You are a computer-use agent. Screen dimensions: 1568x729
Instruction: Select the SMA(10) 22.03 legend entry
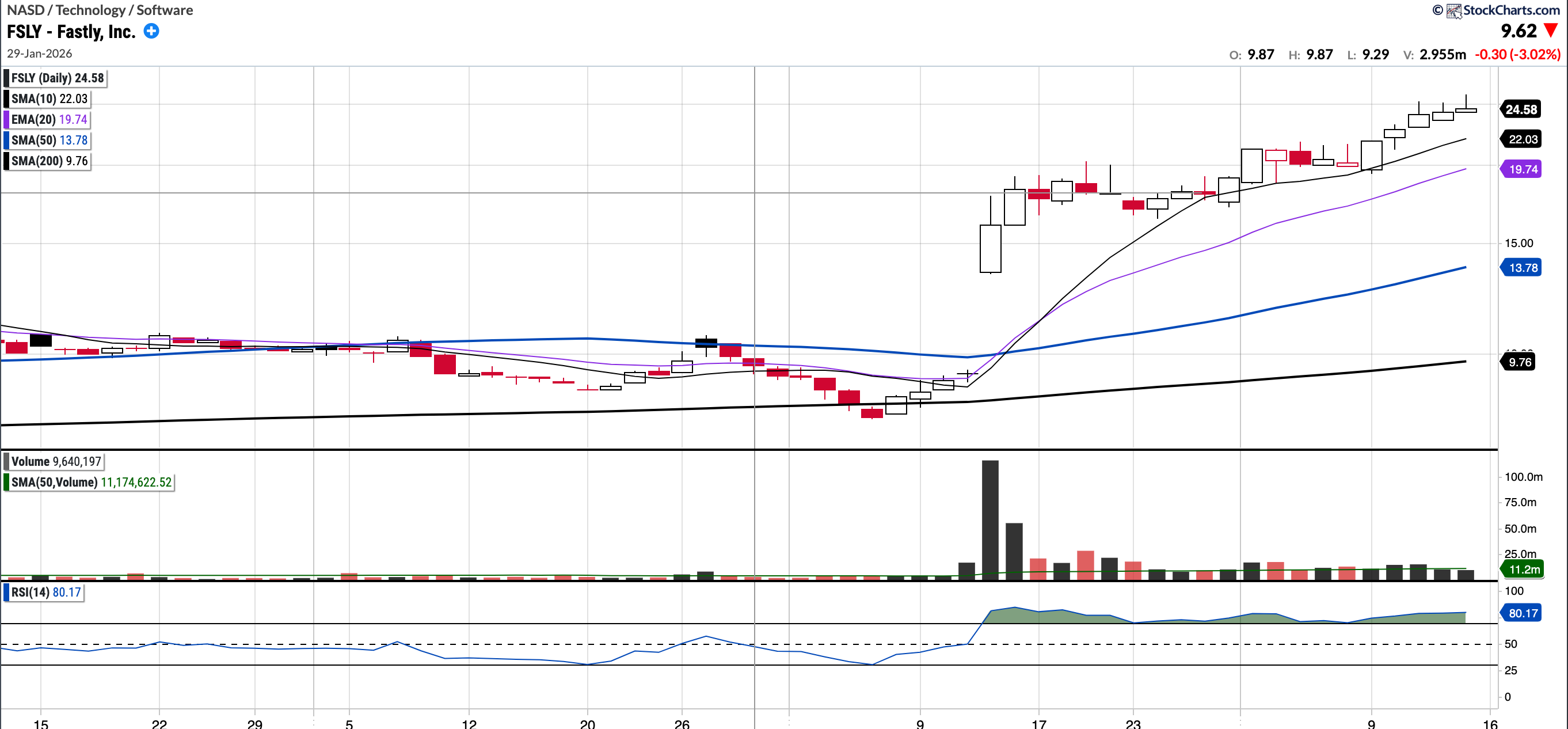(x=49, y=98)
